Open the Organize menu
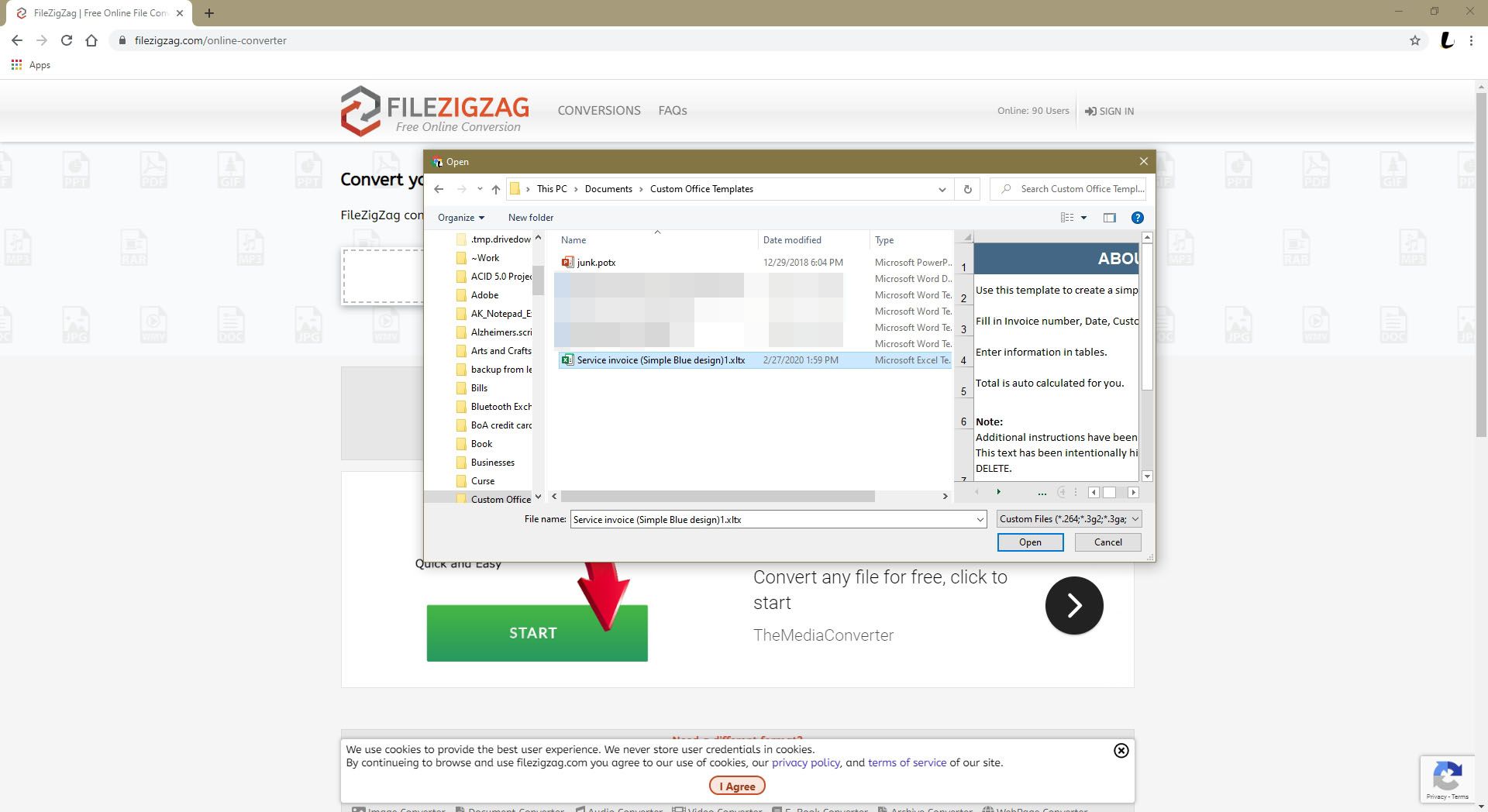The height and width of the screenshot is (812, 1488). click(x=460, y=218)
